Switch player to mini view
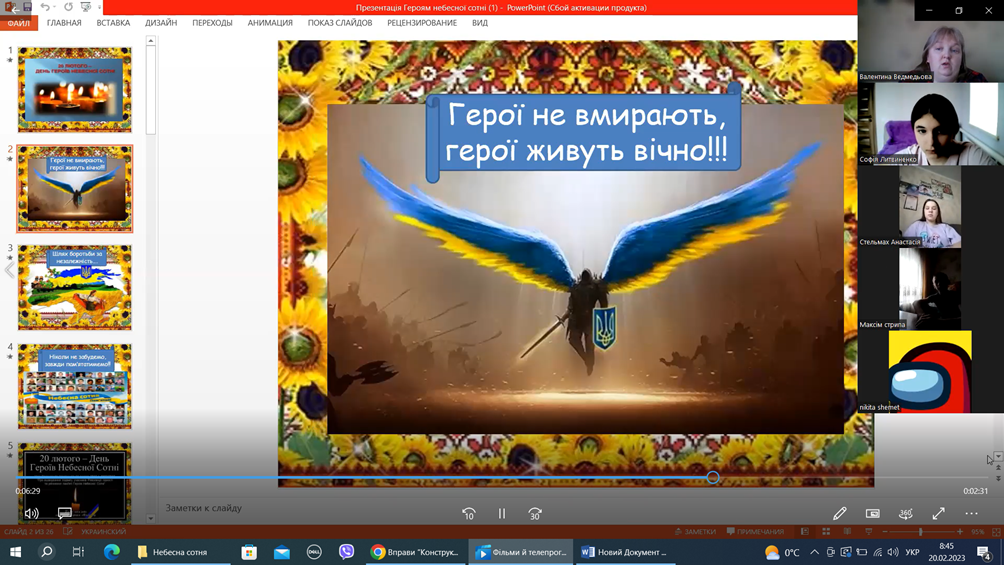The image size is (1004, 565). click(873, 513)
